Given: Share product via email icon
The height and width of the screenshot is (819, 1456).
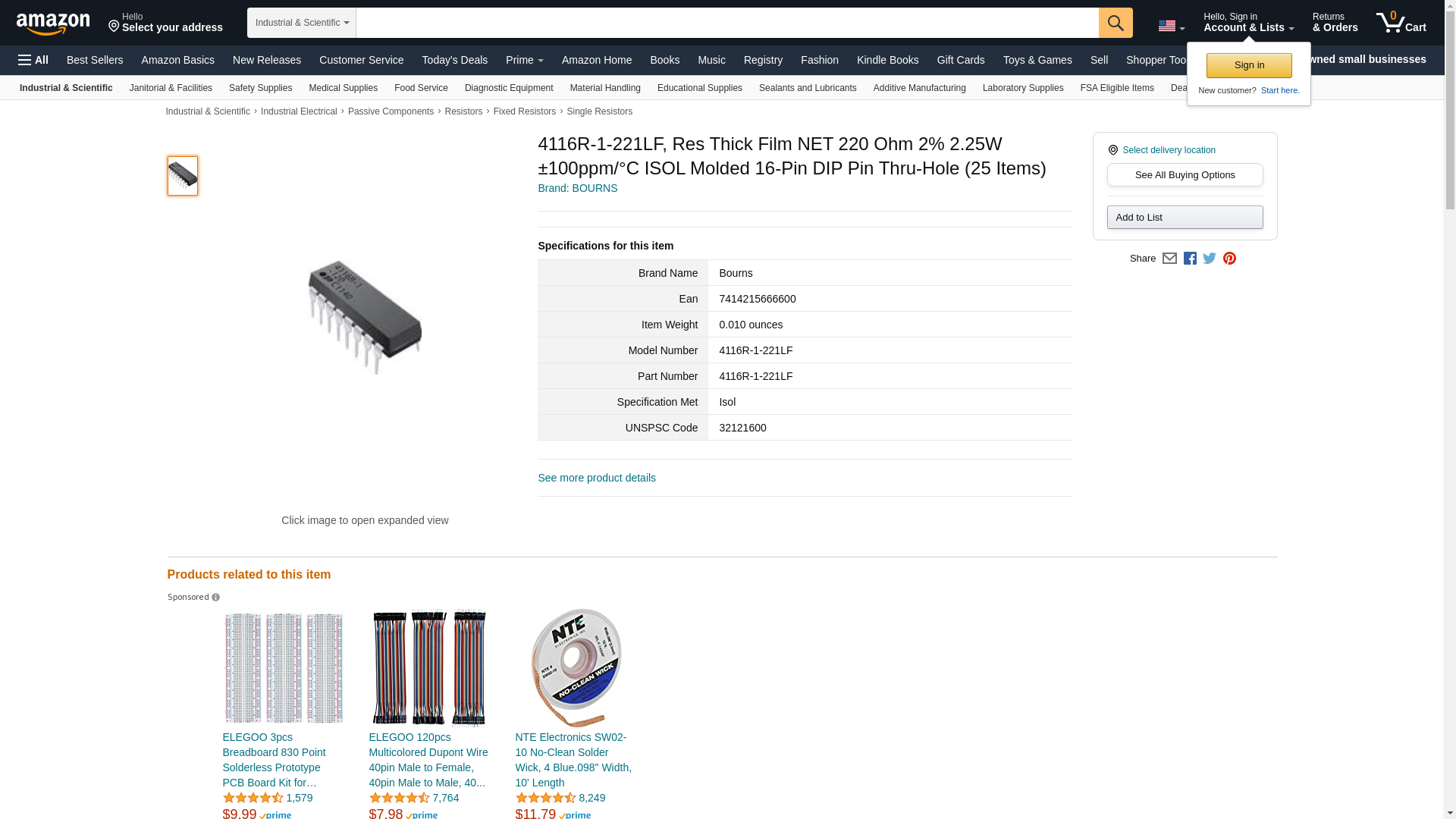Looking at the screenshot, I should pos(1169,259).
